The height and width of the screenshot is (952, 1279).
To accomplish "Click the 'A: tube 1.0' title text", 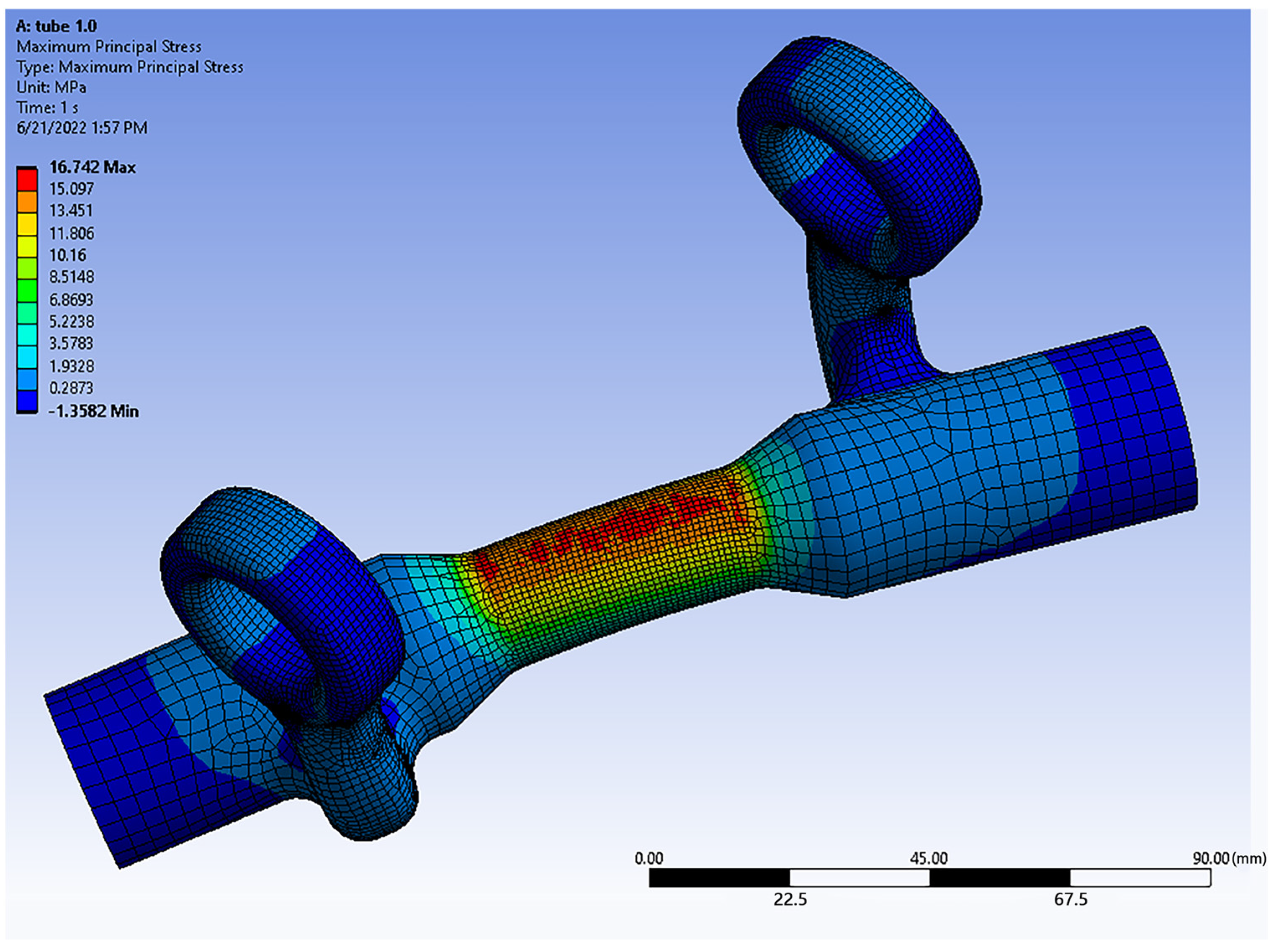I will 57,26.
